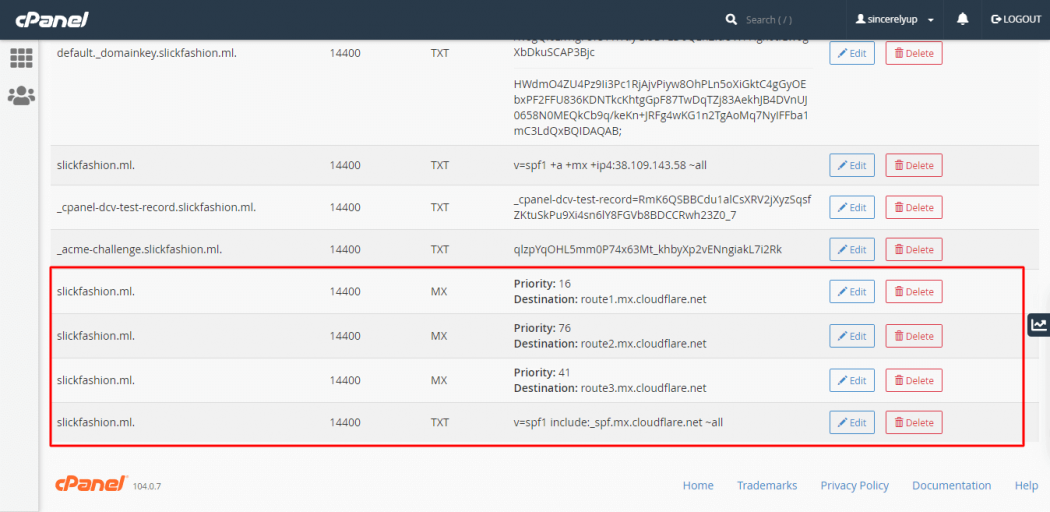Delete the _acme-challenge TXT record
Image resolution: width=1050 pixels, height=512 pixels.
[914, 250]
